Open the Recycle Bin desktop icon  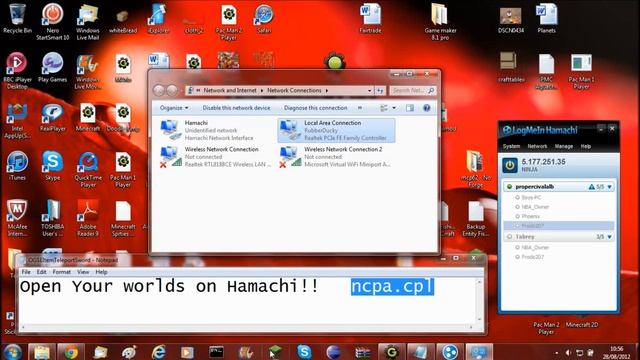(17, 18)
